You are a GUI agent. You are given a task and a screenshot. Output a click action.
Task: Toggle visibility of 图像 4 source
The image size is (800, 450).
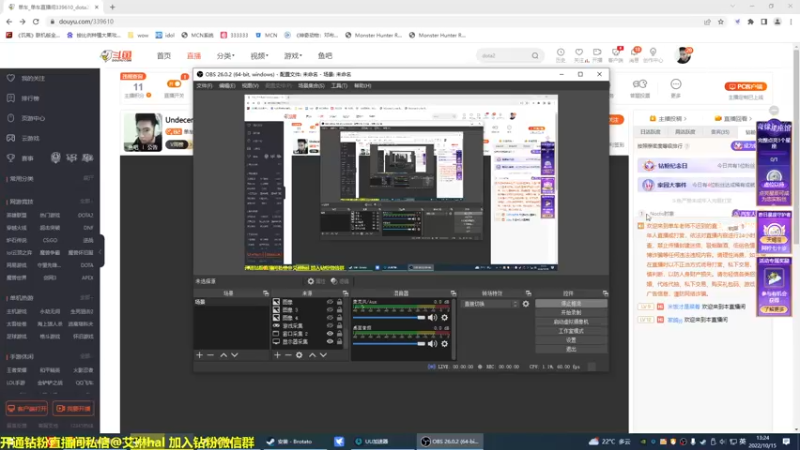click(x=330, y=318)
